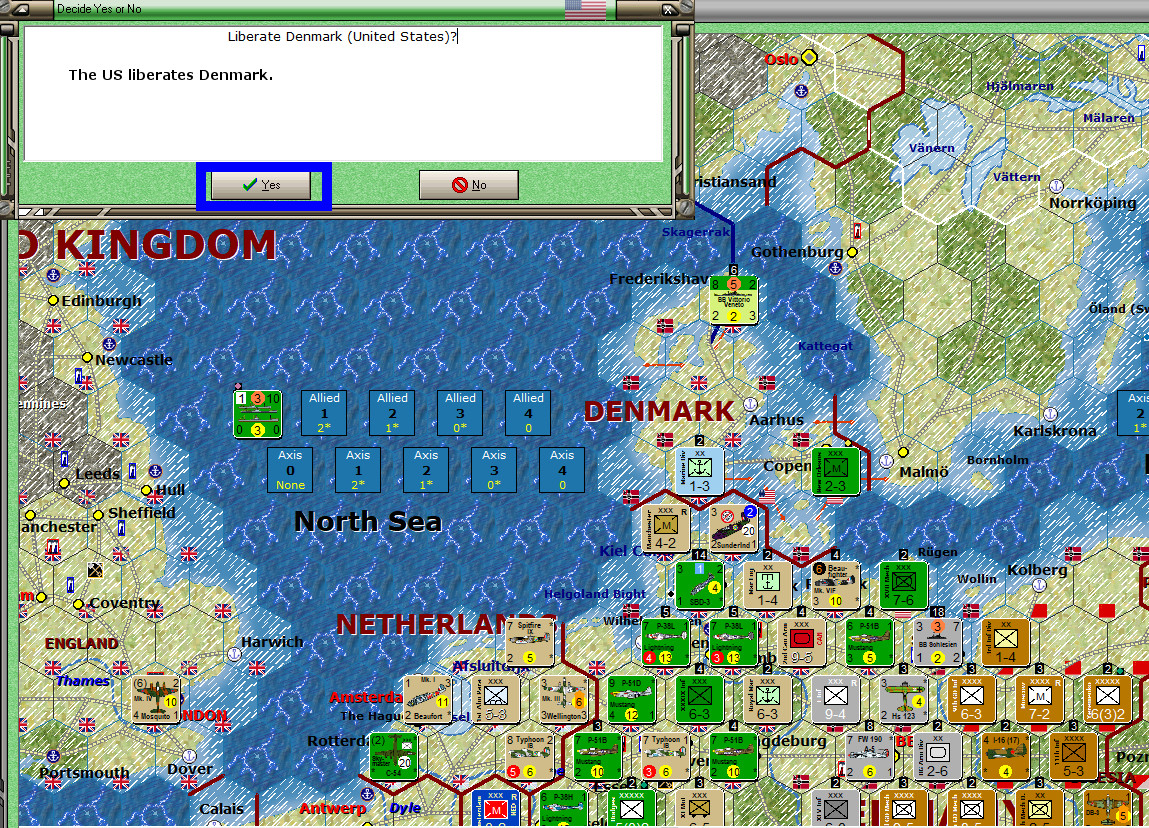1149x828 pixels.
Task: Select the XVII Mech 7-6 unit
Action: [904, 585]
